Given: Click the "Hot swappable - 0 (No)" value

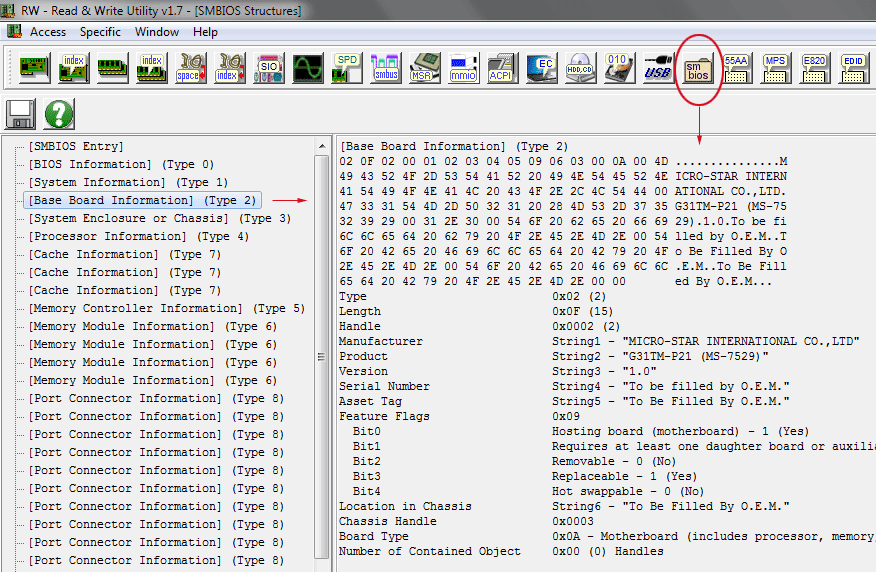Looking at the screenshot, I should click(628, 492).
